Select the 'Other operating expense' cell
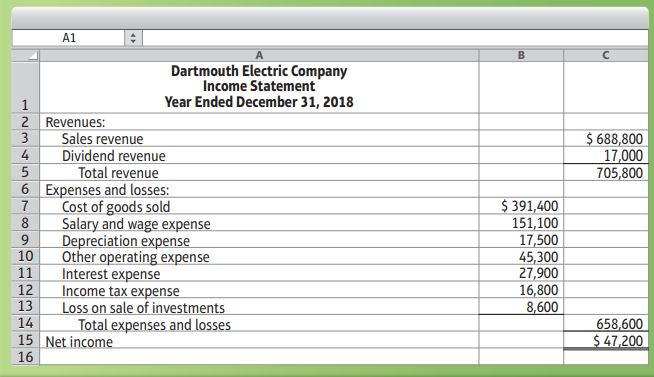 (259, 256)
